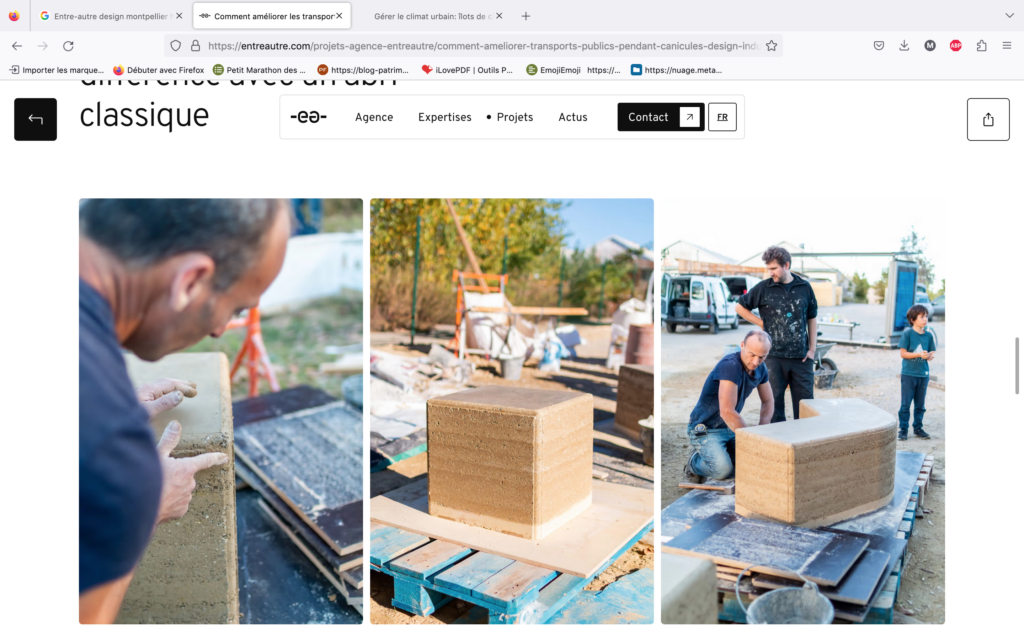1024x640 pixels.
Task: Click the share icon button on the page
Action: (988, 119)
